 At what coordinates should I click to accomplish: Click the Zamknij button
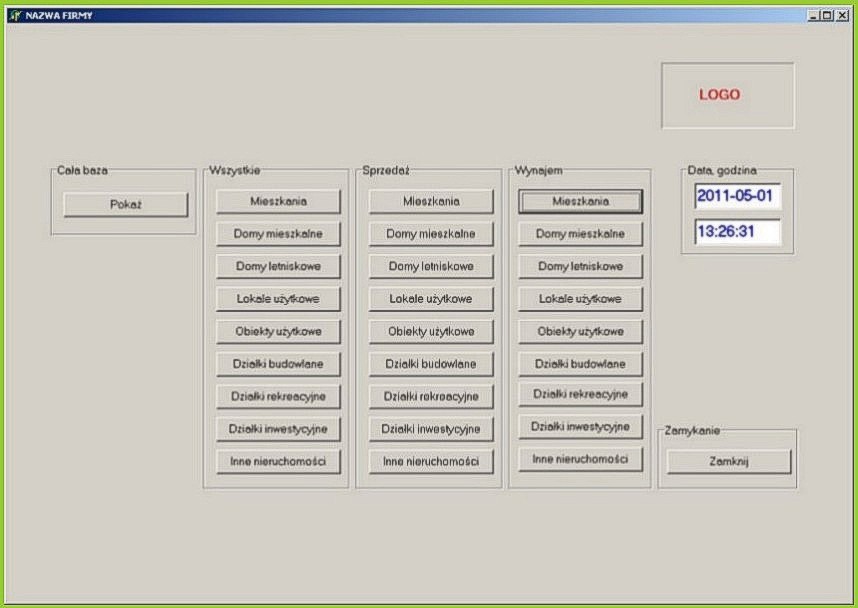point(729,461)
